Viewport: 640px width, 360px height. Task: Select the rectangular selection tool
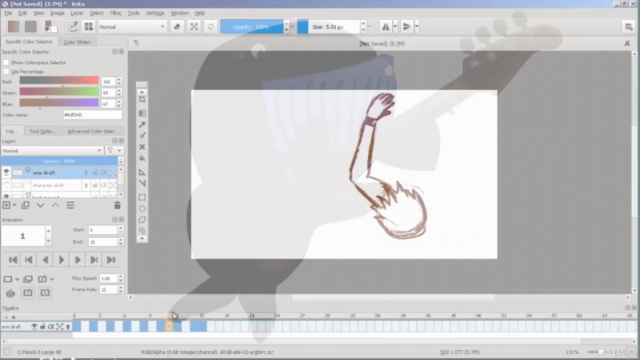point(142,198)
